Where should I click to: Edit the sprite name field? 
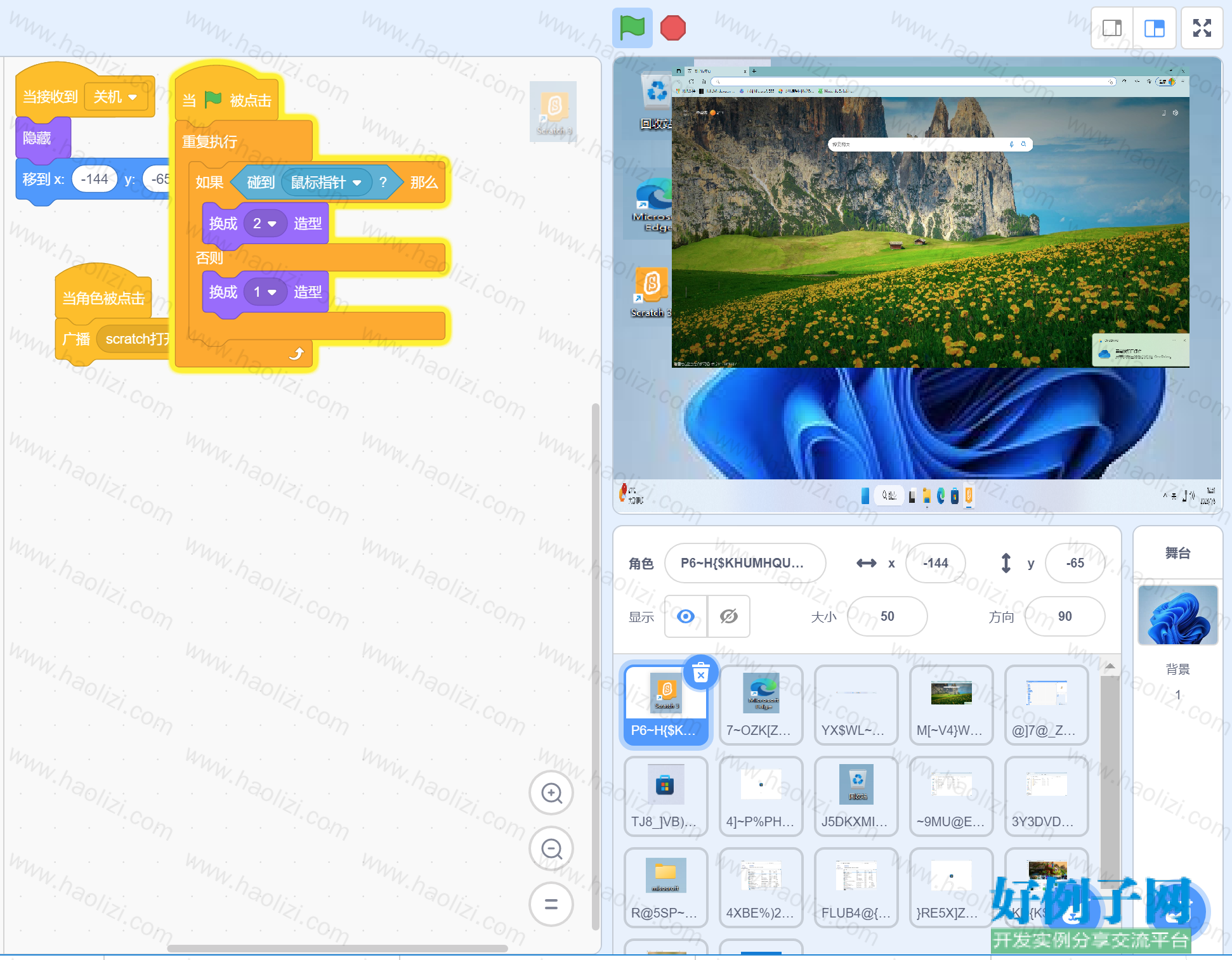(745, 563)
